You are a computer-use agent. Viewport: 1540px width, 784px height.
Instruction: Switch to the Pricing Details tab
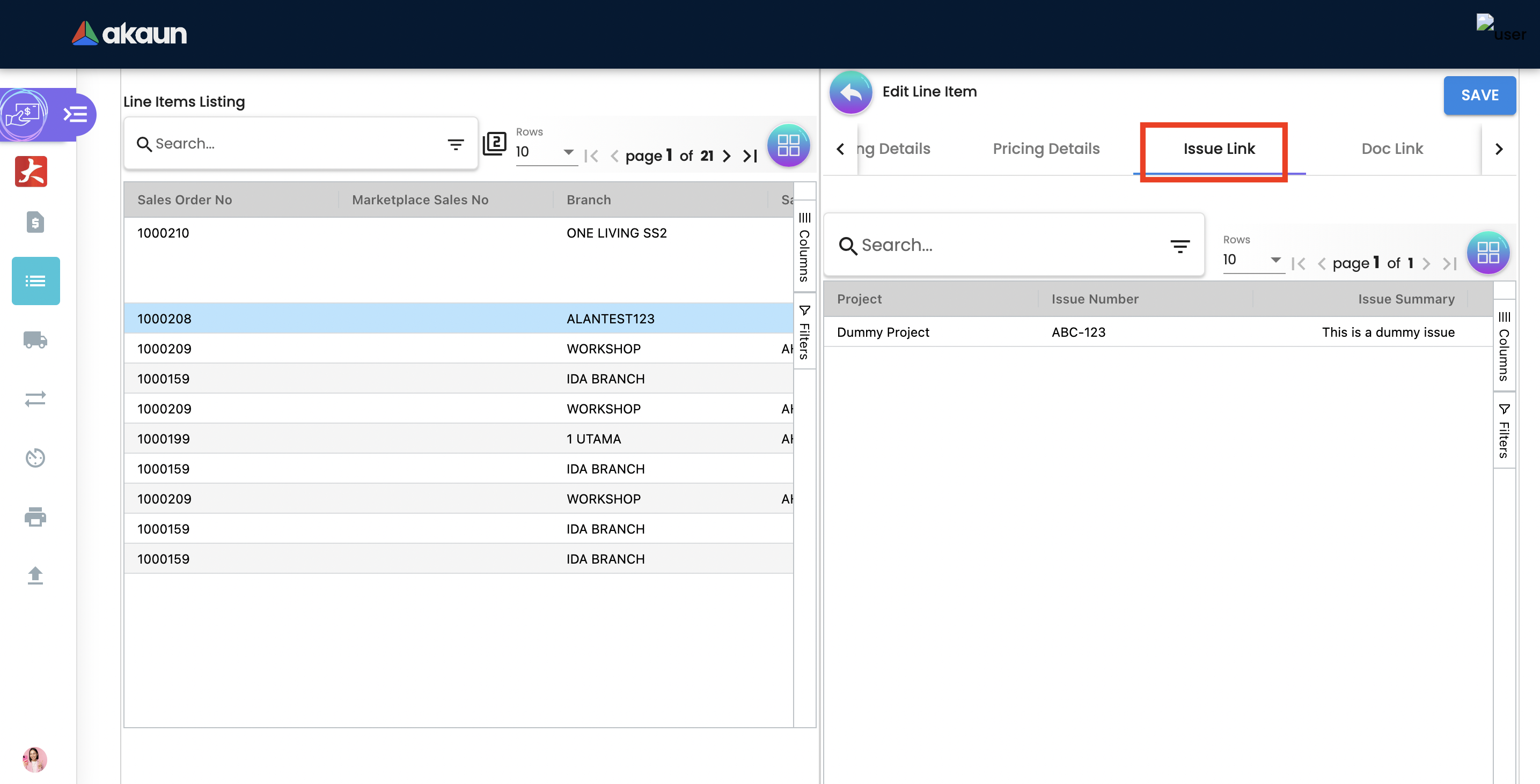coord(1046,149)
